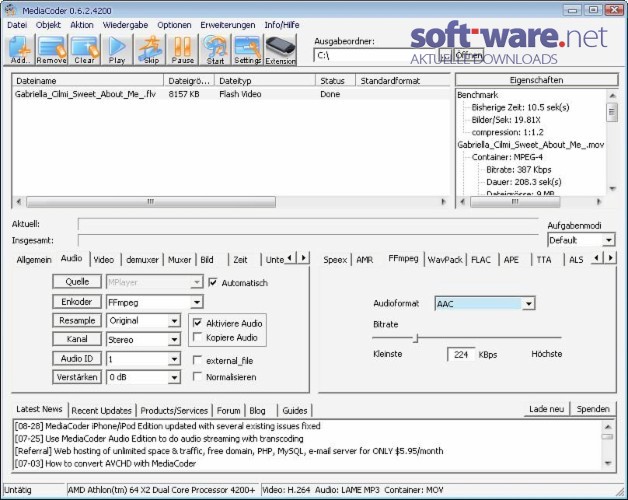
Task: Click the Audio ID button
Action: (x=77, y=358)
